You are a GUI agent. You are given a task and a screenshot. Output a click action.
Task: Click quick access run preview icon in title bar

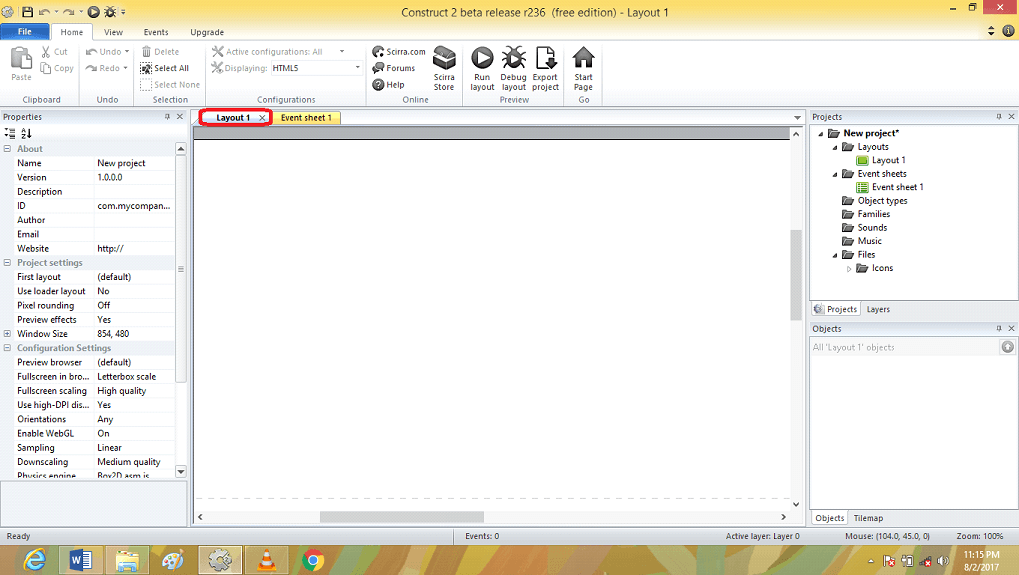[x=94, y=12]
